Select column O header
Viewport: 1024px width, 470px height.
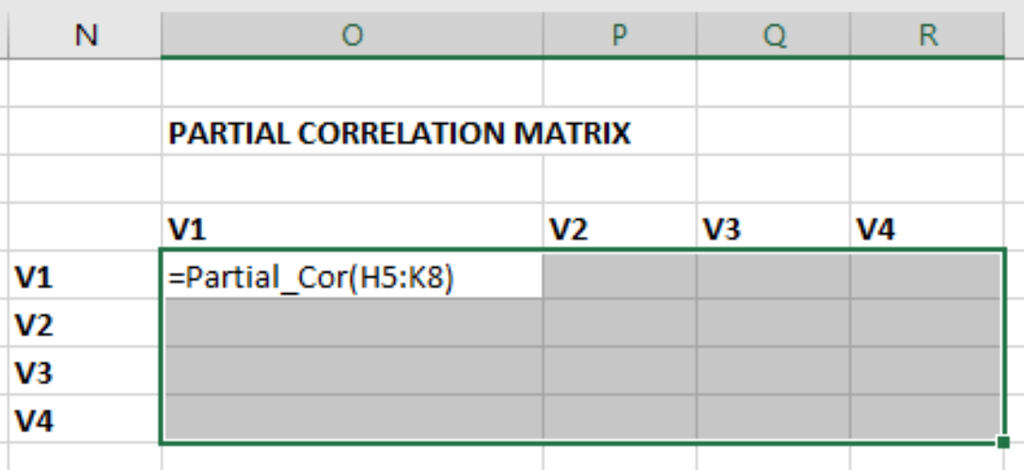click(352, 35)
